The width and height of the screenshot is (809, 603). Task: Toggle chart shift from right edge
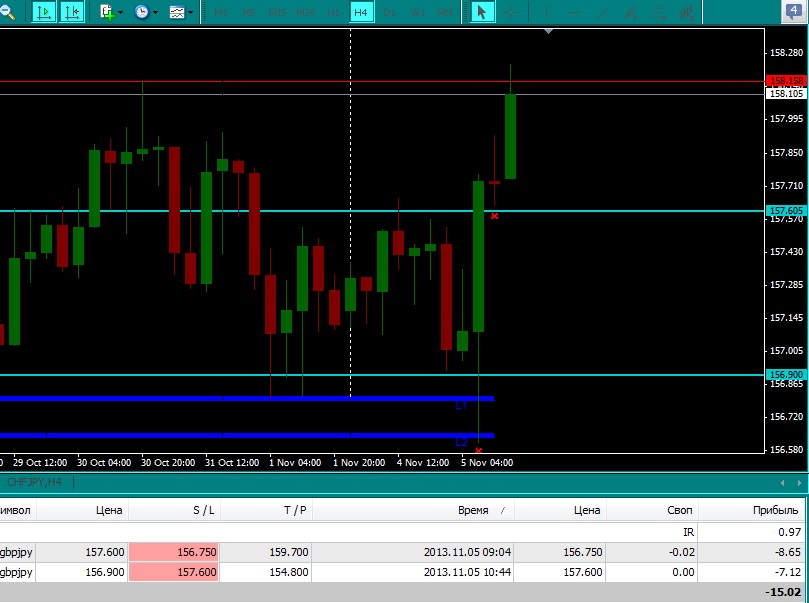72,12
